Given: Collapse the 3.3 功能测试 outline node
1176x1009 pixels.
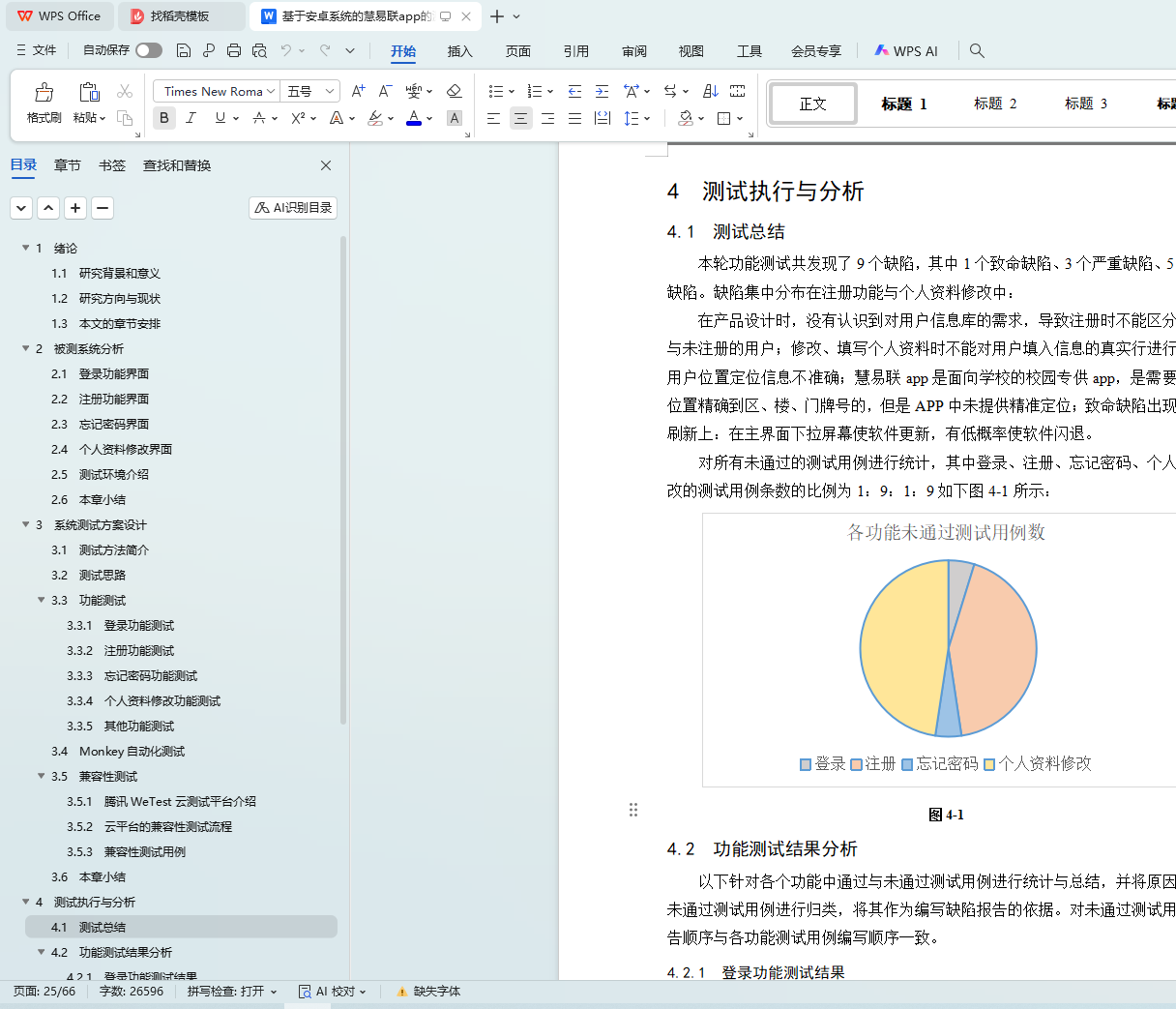Looking at the screenshot, I should tap(42, 601).
